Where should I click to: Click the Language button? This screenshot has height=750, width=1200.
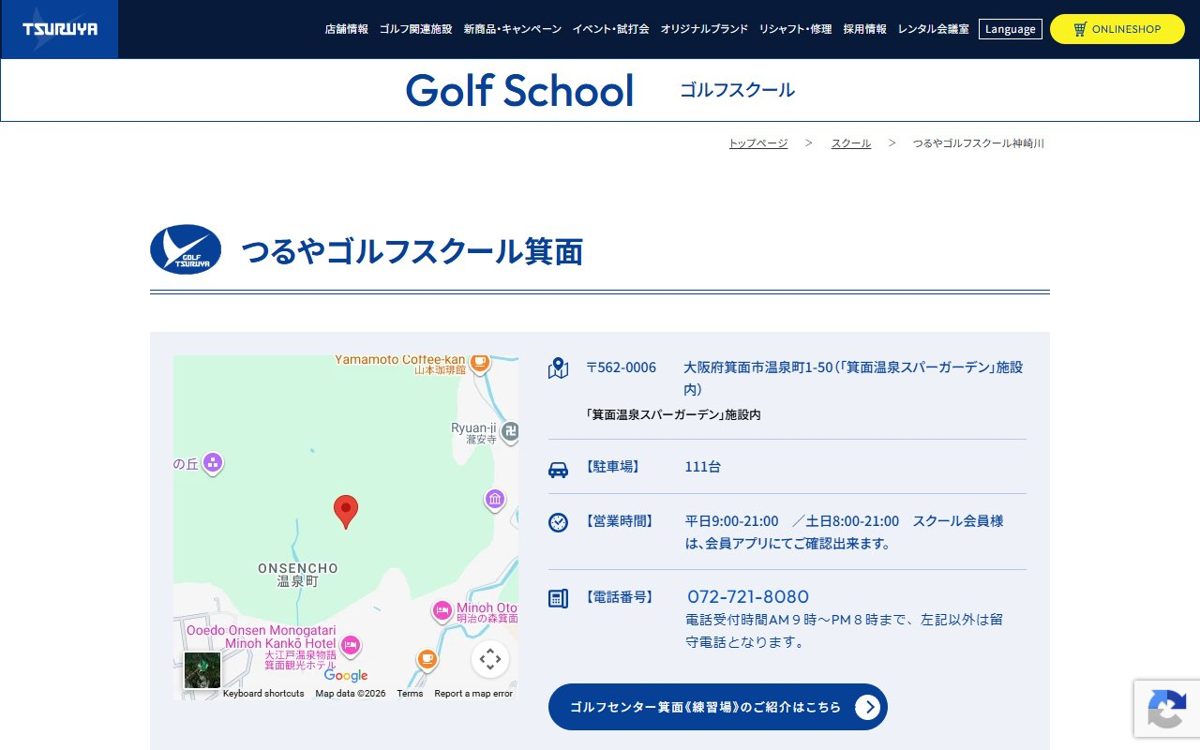[1010, 29]
